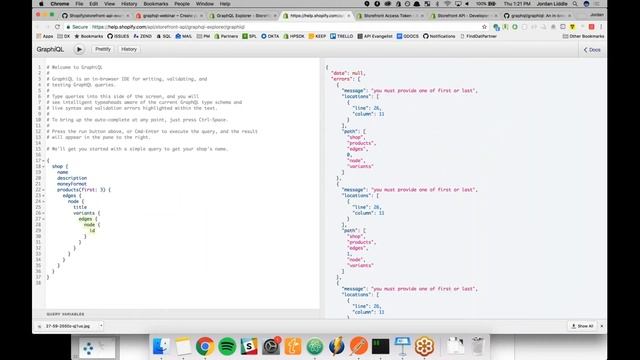Open the People menu in the menu bar
Screen dimensions: 640x360
pos(182,4)
